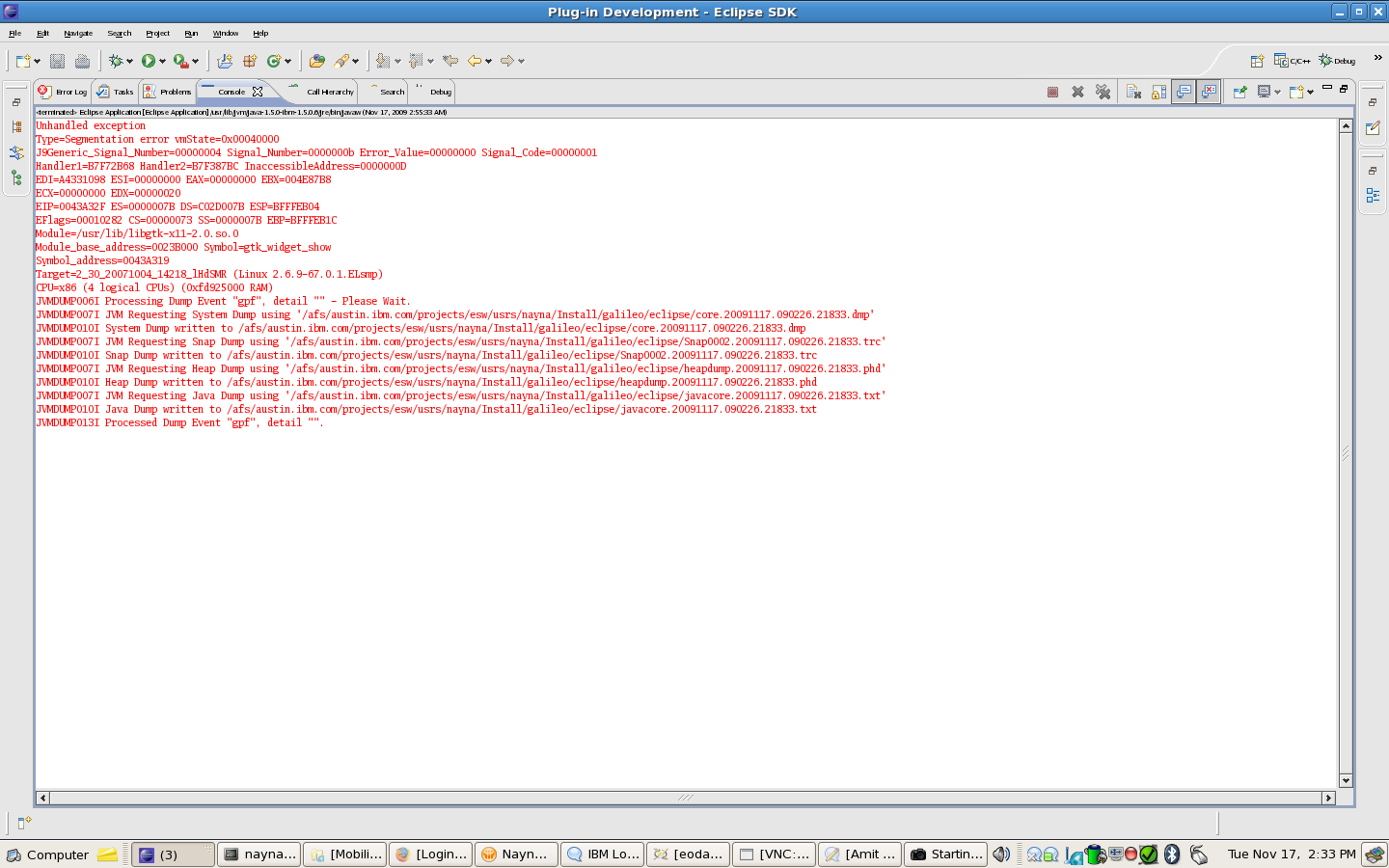Click the Forward navigation arrow
Image resolution: width=1389 pixels, height=868 pixels.
tap(506, 61)
